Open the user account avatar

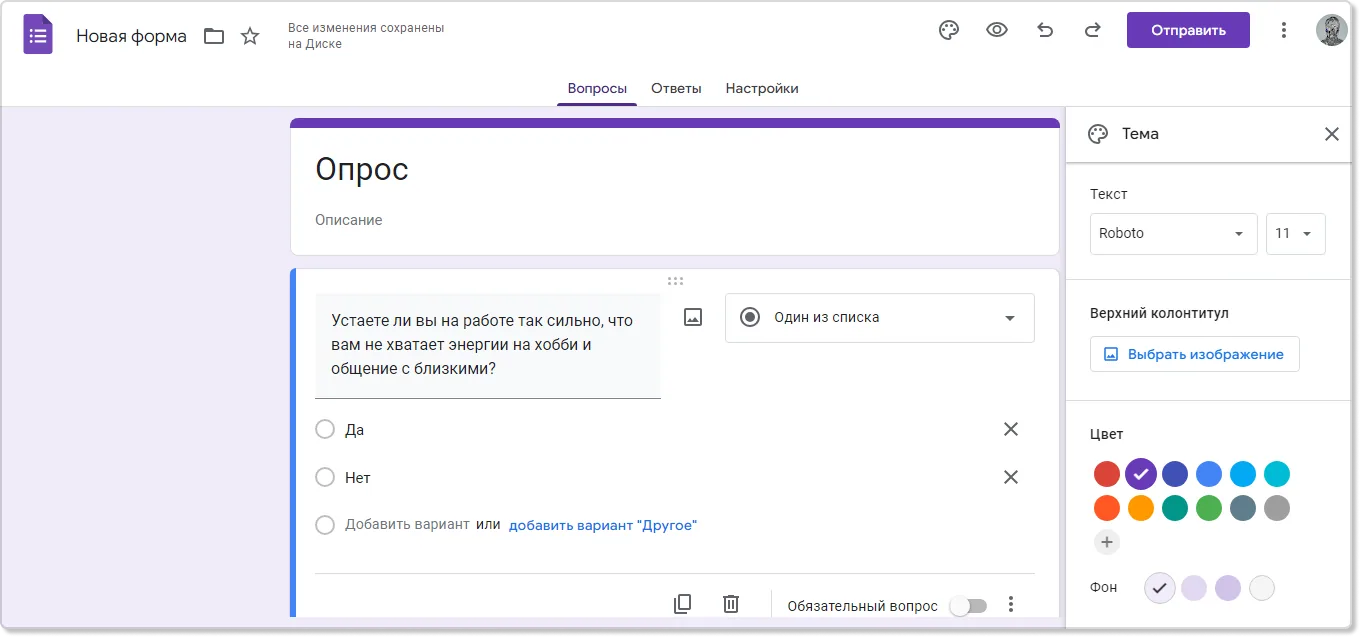pyautogui.click(x=1331, y=30)
